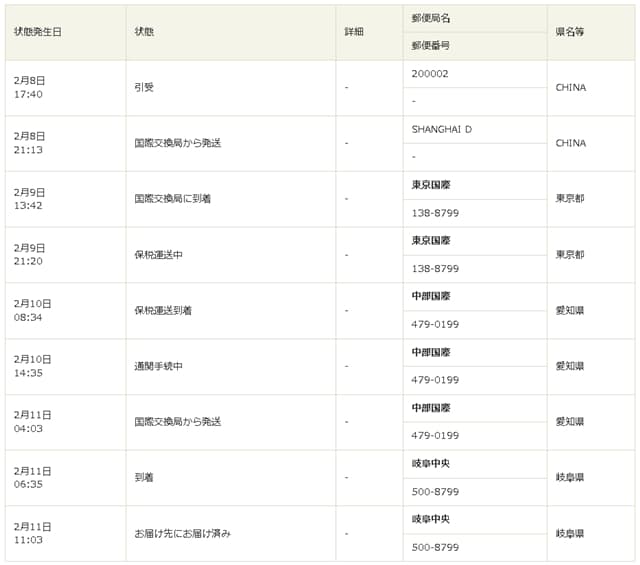
Task: Click 愛知県 in the 08:34 row
Action: [570, 311]
